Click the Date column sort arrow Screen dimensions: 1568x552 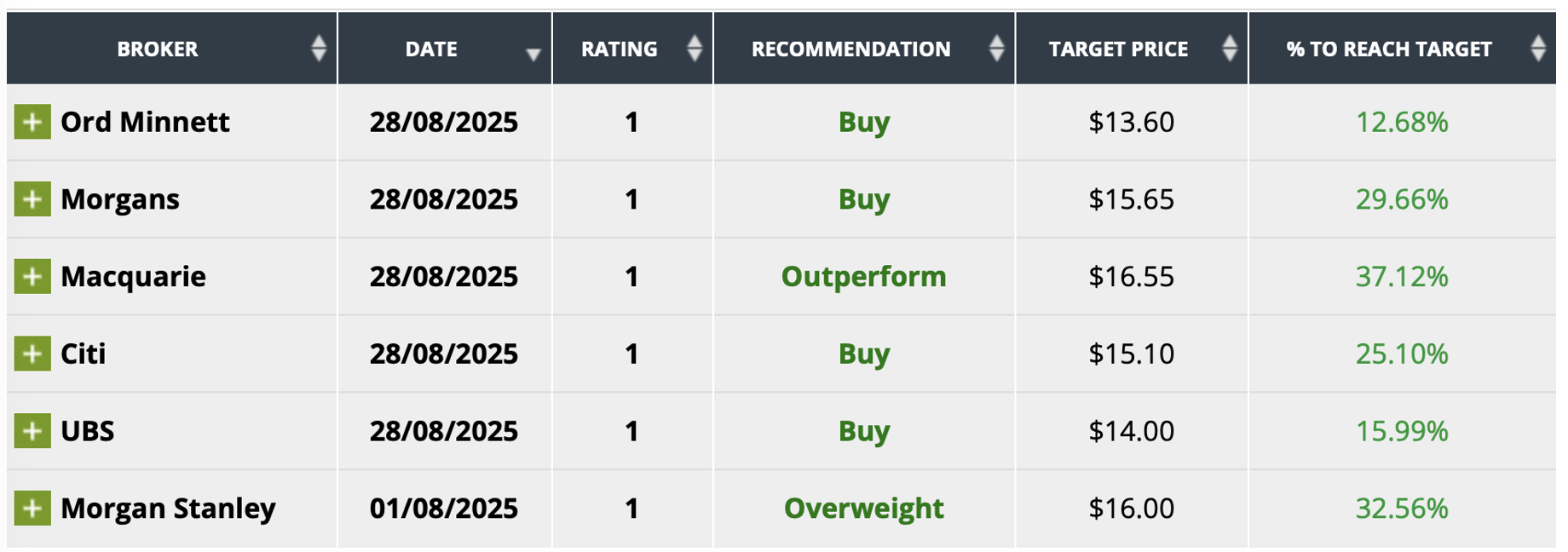click(x=533, y=55)
